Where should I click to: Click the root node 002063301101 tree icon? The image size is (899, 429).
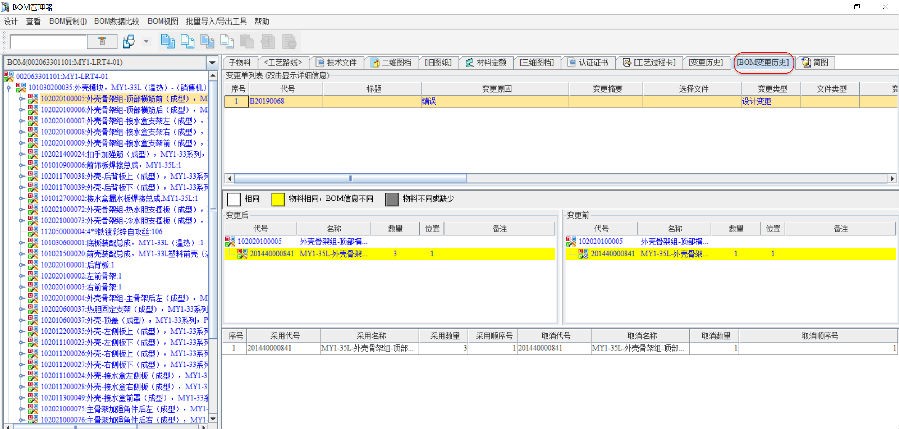10,76
